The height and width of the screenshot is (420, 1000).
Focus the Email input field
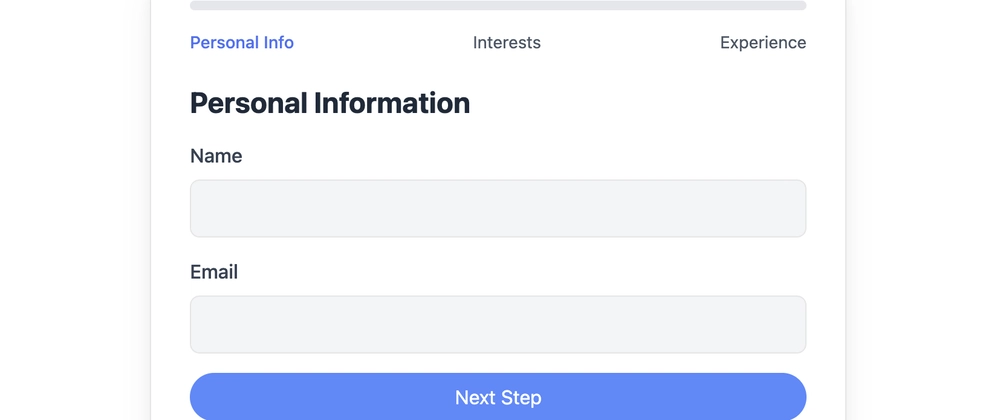(x=498, y=324)
